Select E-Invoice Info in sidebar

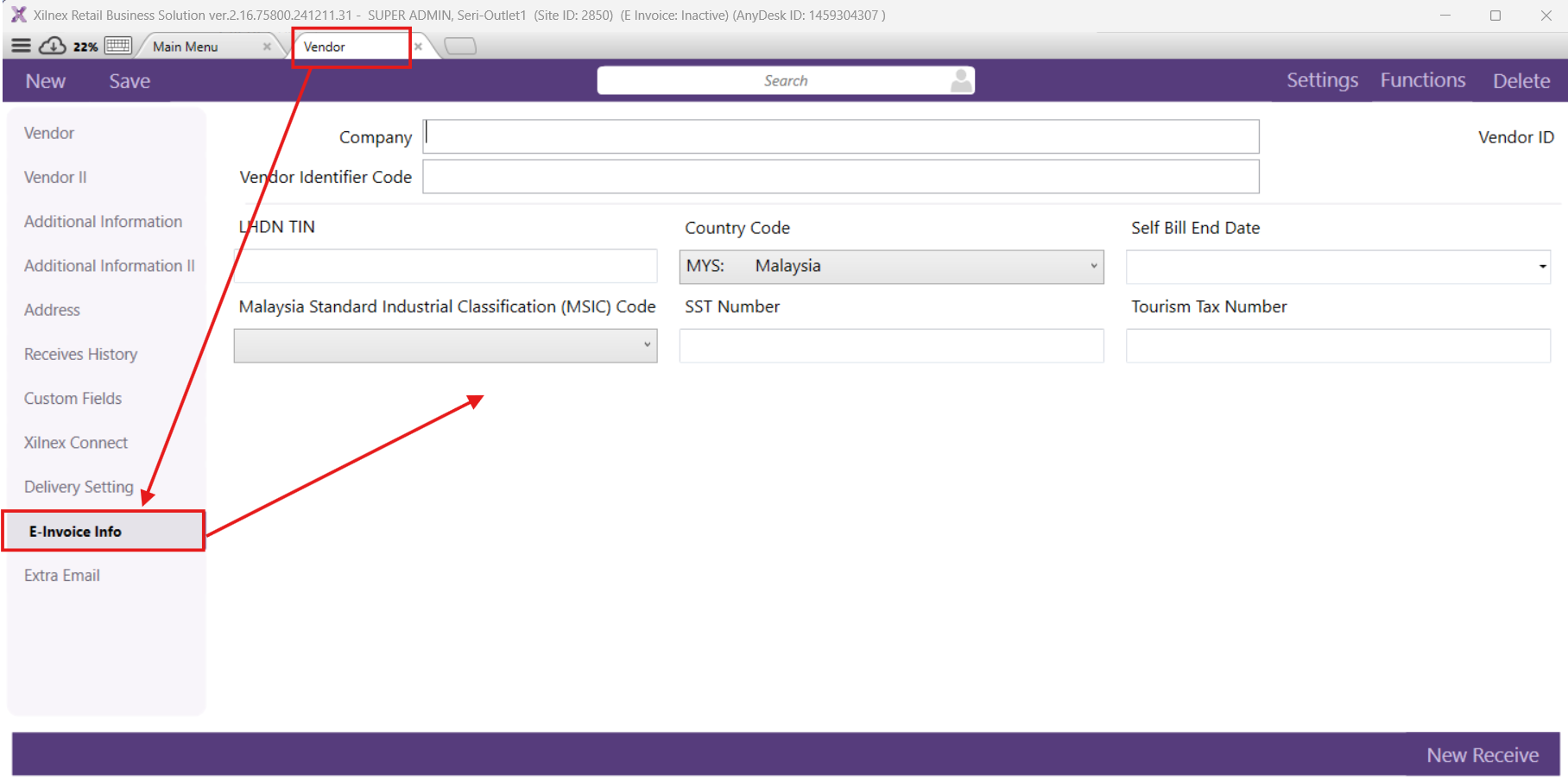tap(76, 532)
